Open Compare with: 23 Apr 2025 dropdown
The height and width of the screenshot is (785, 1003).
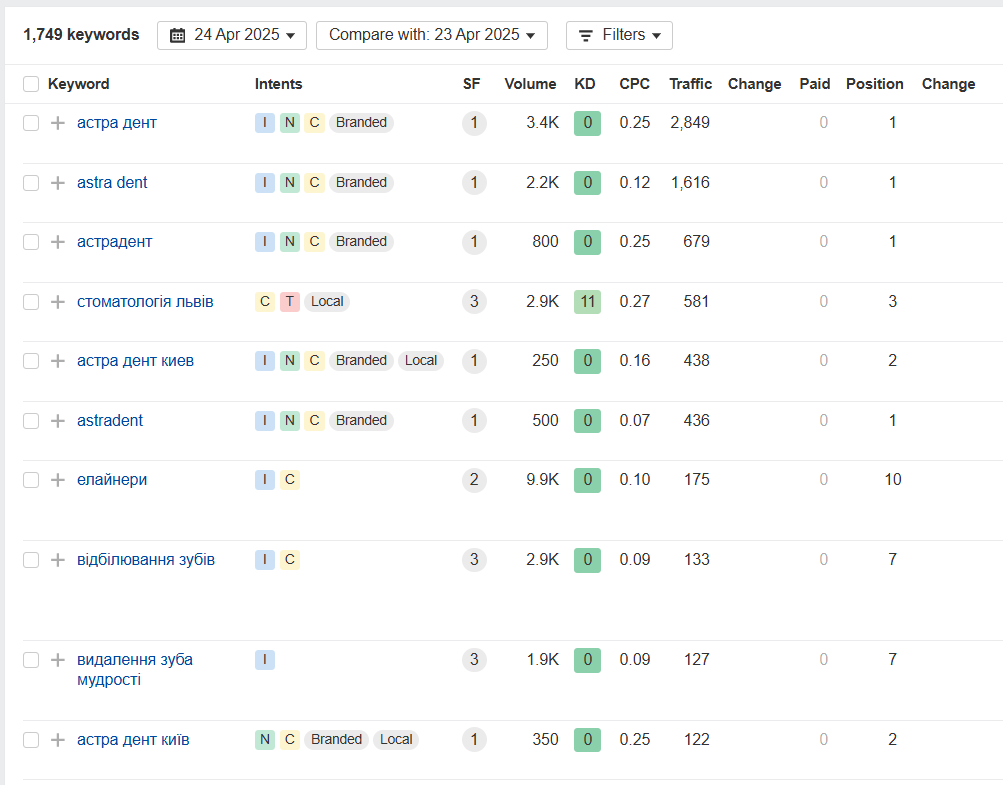point(432,35)
